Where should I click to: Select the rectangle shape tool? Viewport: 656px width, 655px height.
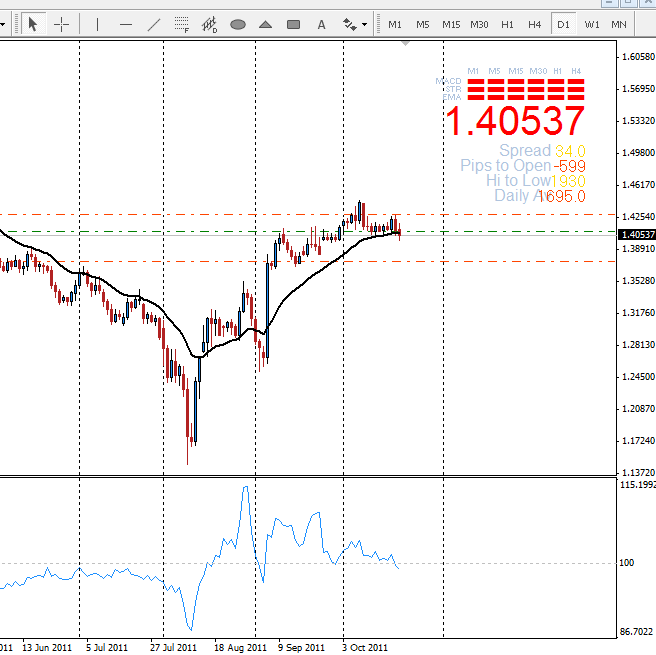click(294, 24)
